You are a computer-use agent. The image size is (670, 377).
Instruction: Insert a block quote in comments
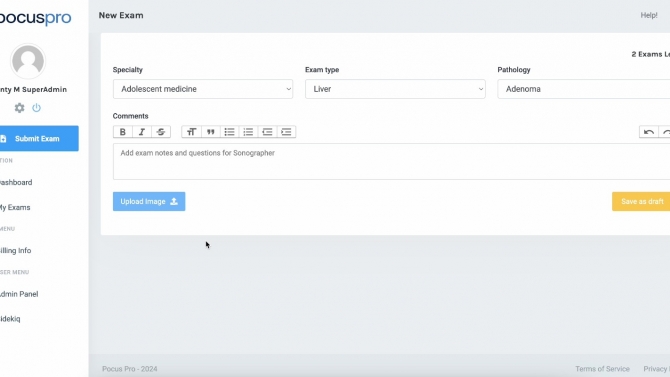point(211,132)
